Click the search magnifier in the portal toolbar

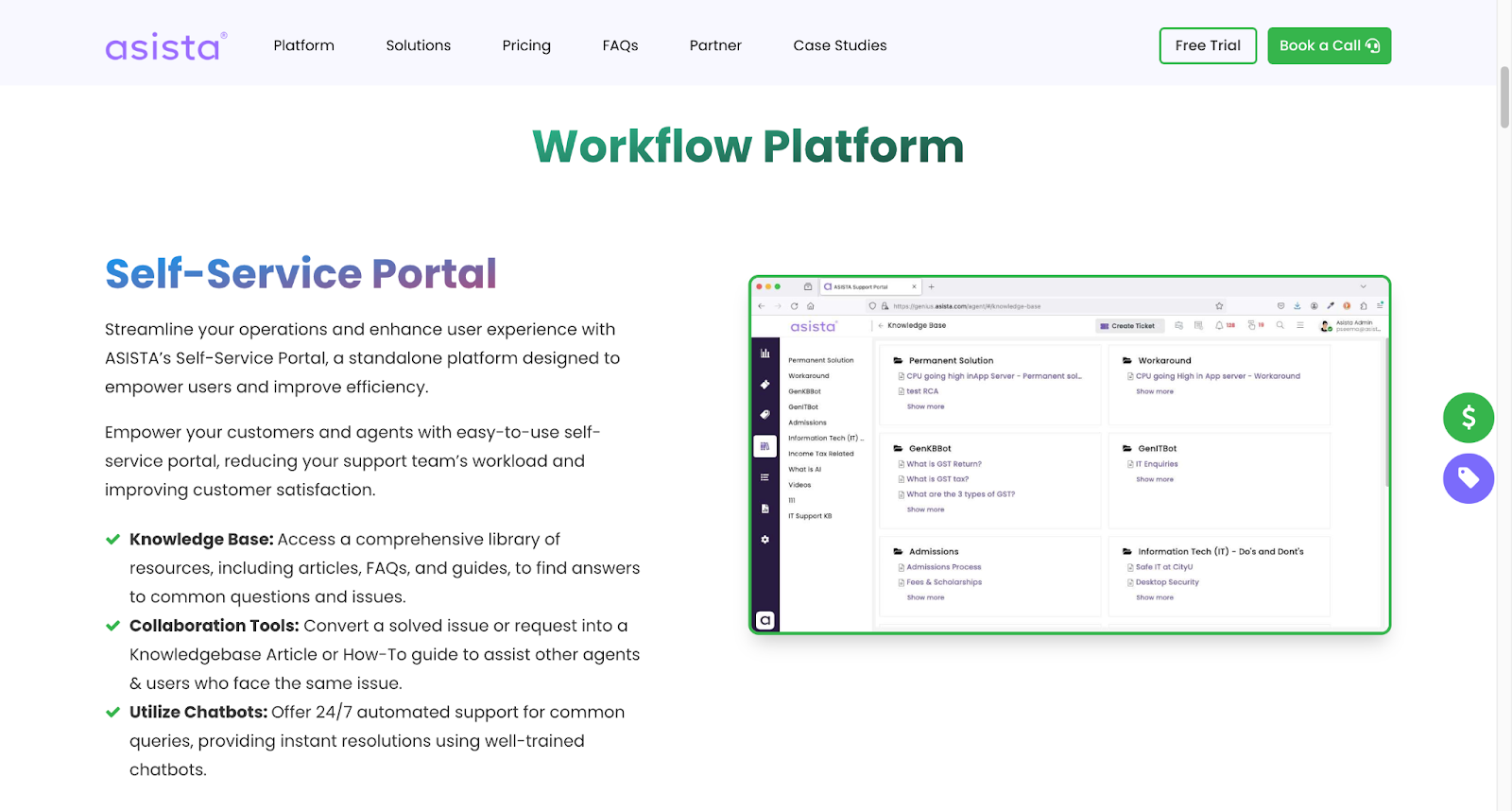[1280, 325]
